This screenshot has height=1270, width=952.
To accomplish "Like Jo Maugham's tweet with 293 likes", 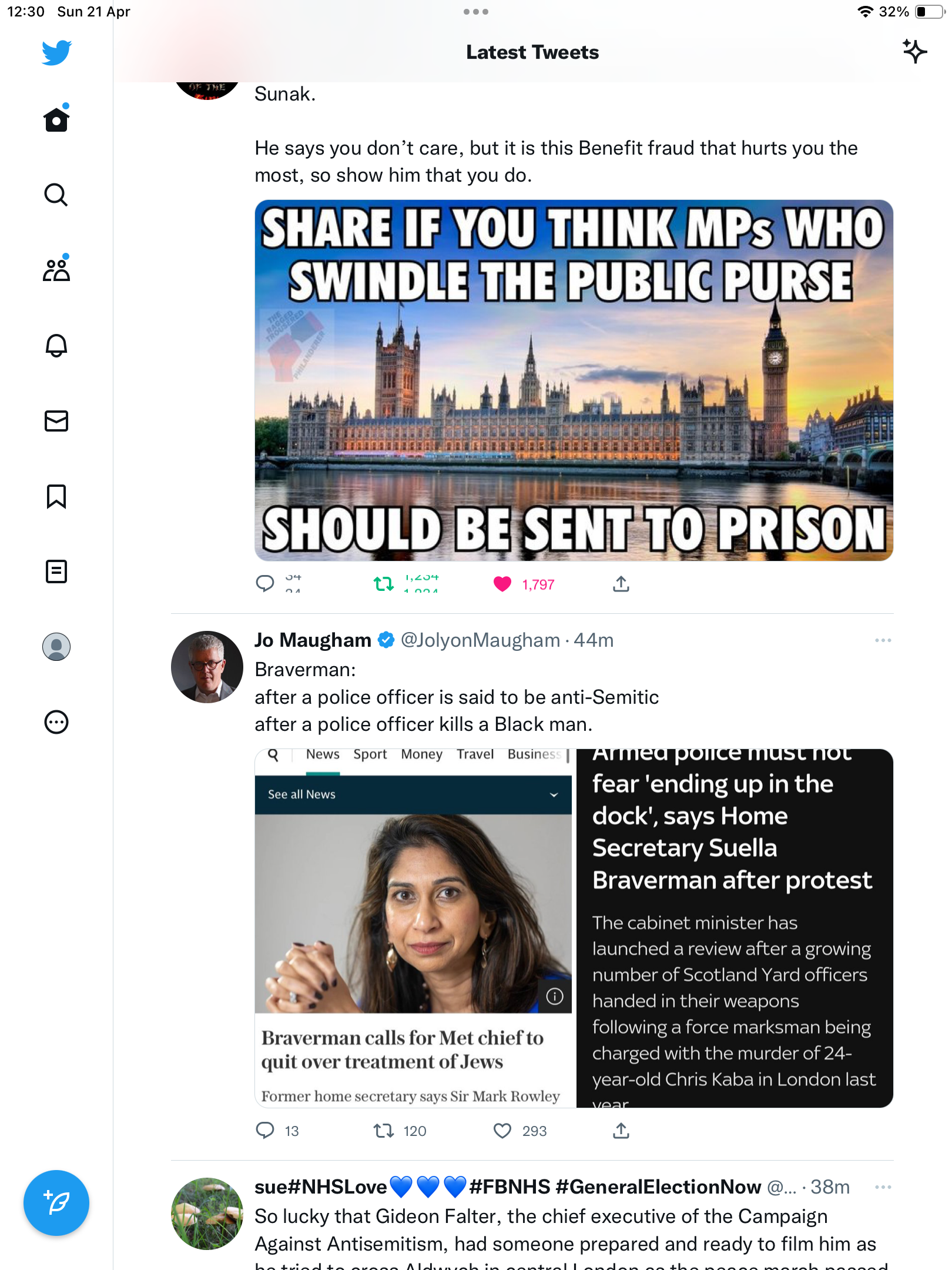I will 502,1131.
